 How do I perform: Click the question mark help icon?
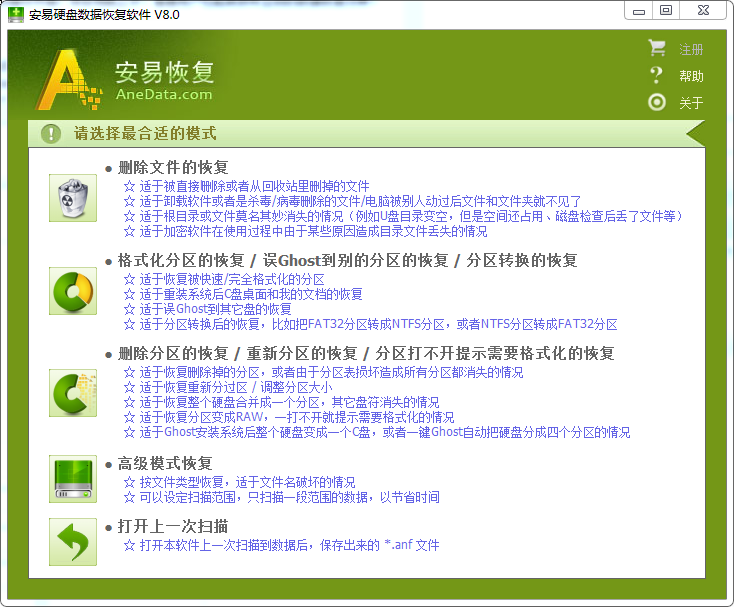coord(657,75)
